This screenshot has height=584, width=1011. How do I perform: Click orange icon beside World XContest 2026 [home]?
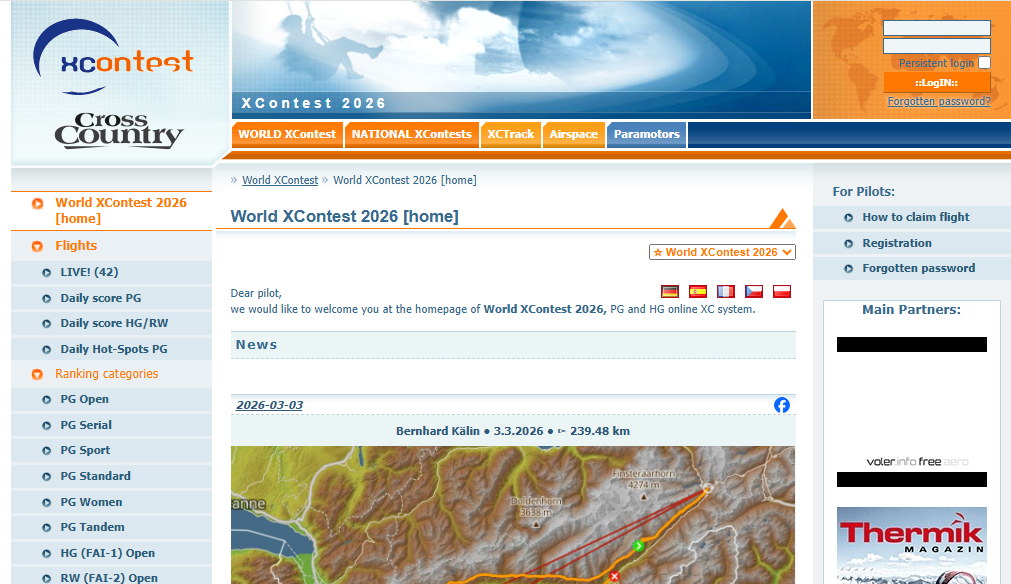[x=37, y=204]
